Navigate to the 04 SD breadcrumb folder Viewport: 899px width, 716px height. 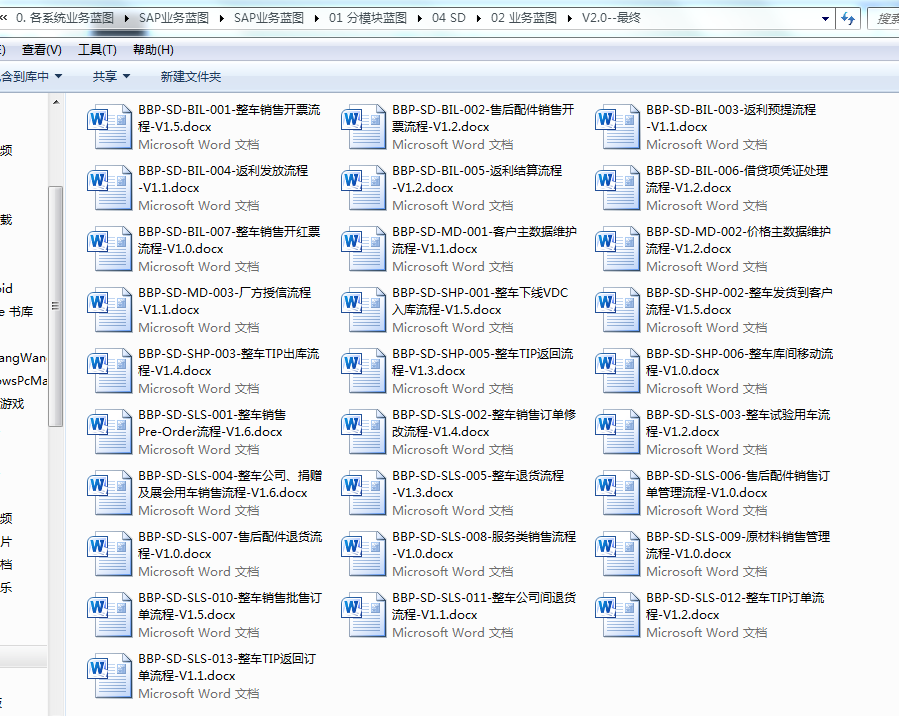click(449, 18)
